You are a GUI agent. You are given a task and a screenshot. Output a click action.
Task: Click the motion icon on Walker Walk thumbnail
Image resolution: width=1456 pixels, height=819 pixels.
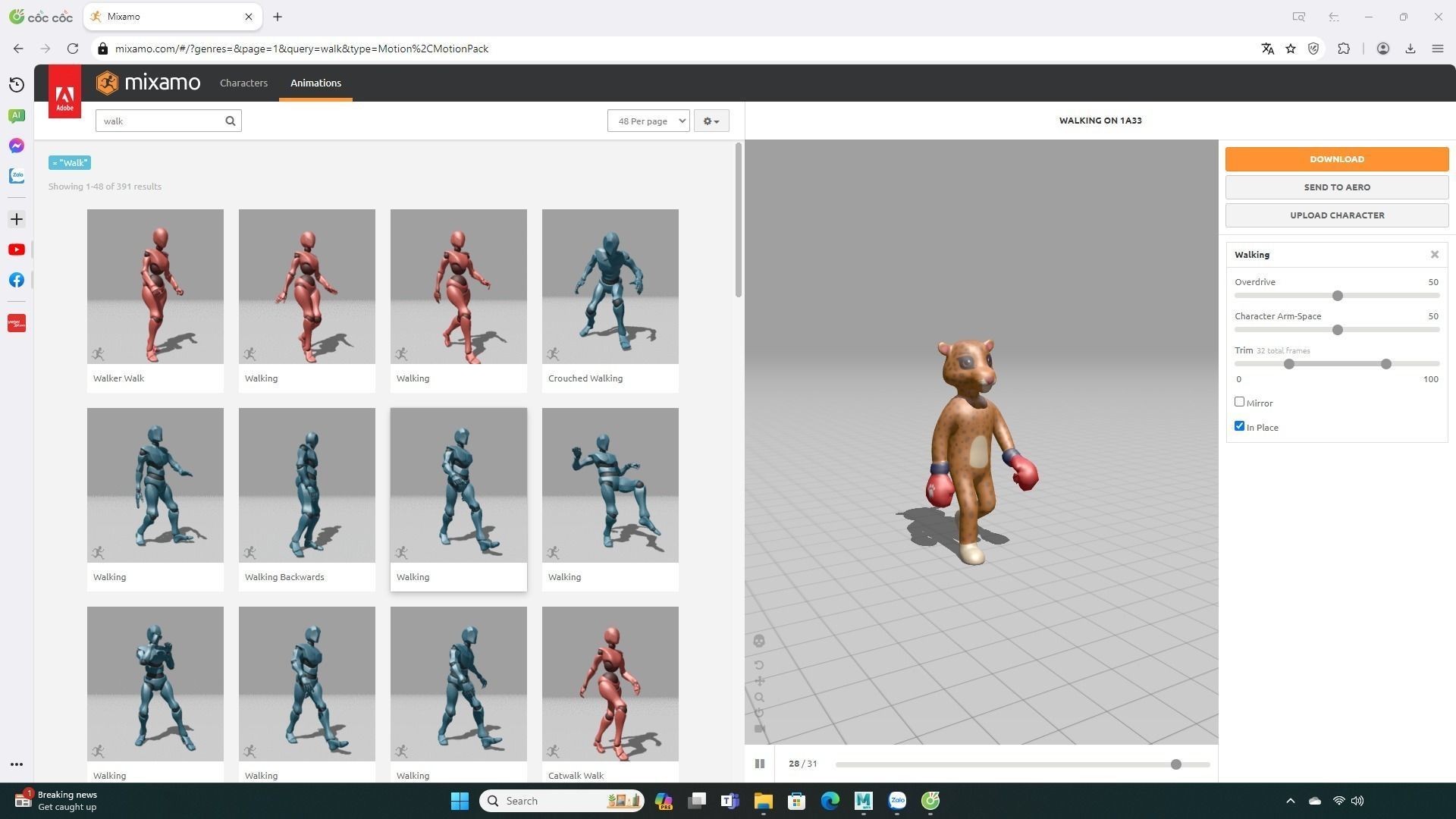point(98,354)
